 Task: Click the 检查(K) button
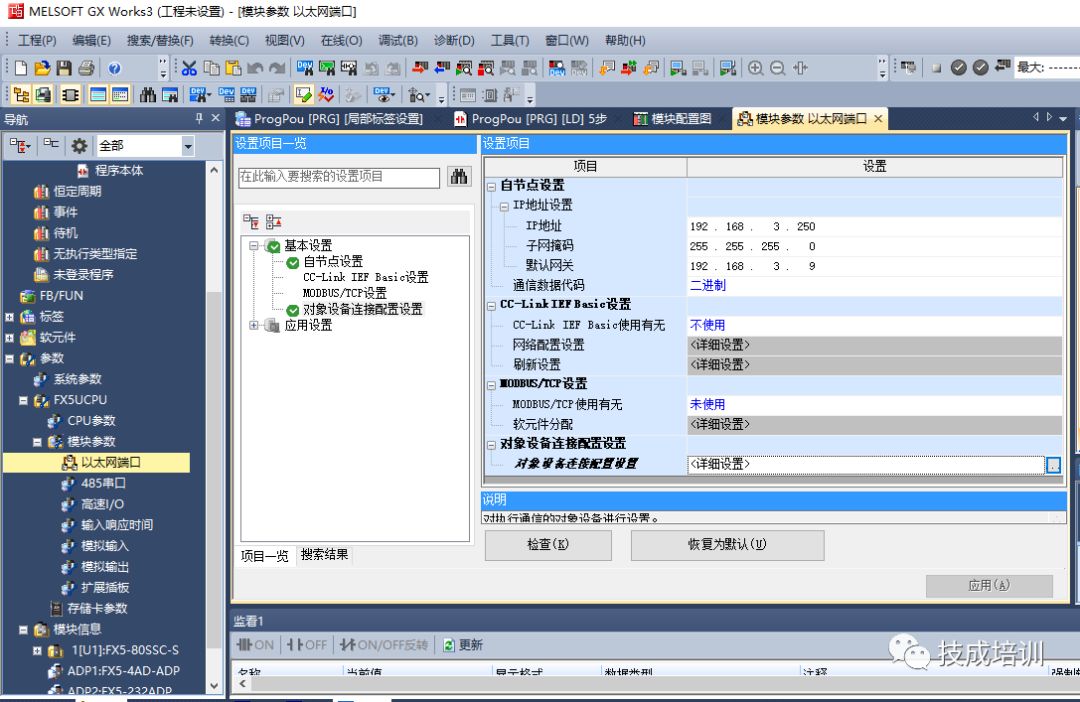pyautogui.click(x=548, y=545)
